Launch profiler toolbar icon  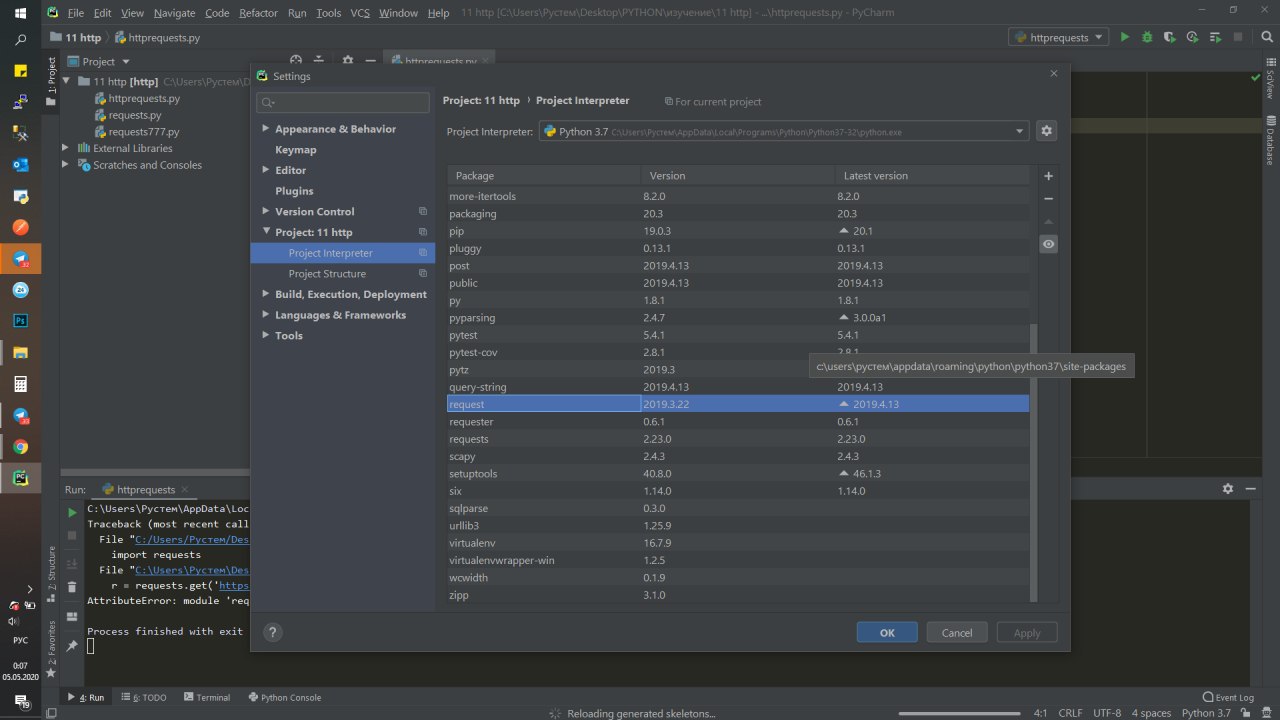pos(1192,37)
